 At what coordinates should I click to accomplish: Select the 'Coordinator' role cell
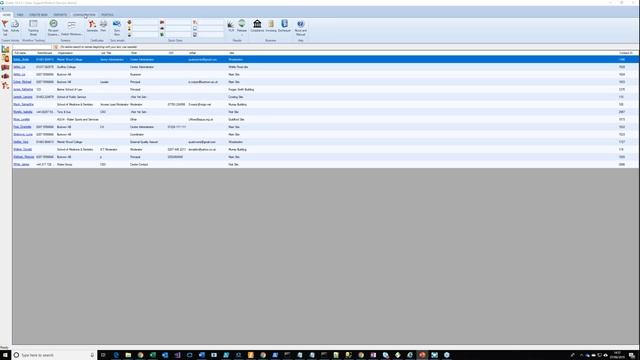(137, 134)
